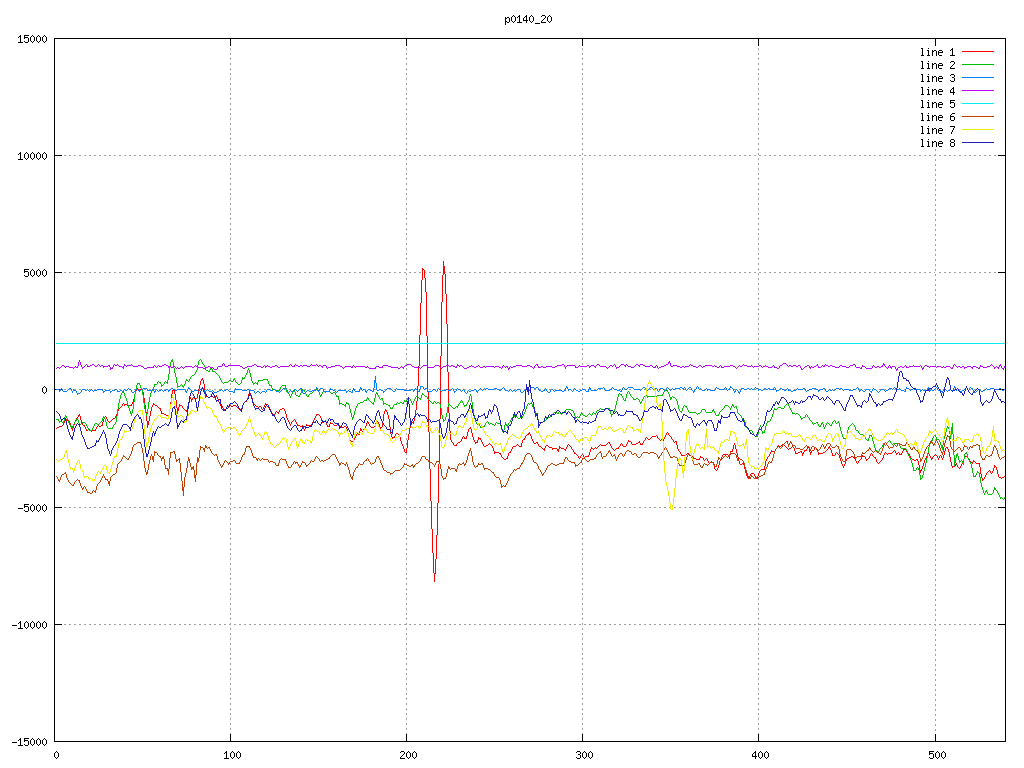Click the 300 x-axis tick label
Screen dimensions: 1024x768
tap(583, 755)
